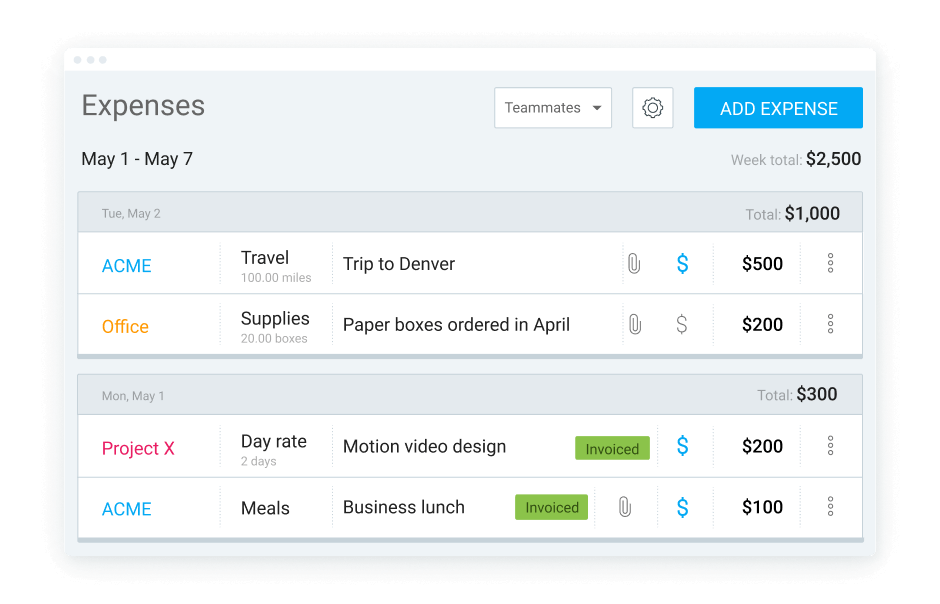Click the May 1 - May 7 date range
This screenshot has width=940, height=604.
[x=137, y=159]
